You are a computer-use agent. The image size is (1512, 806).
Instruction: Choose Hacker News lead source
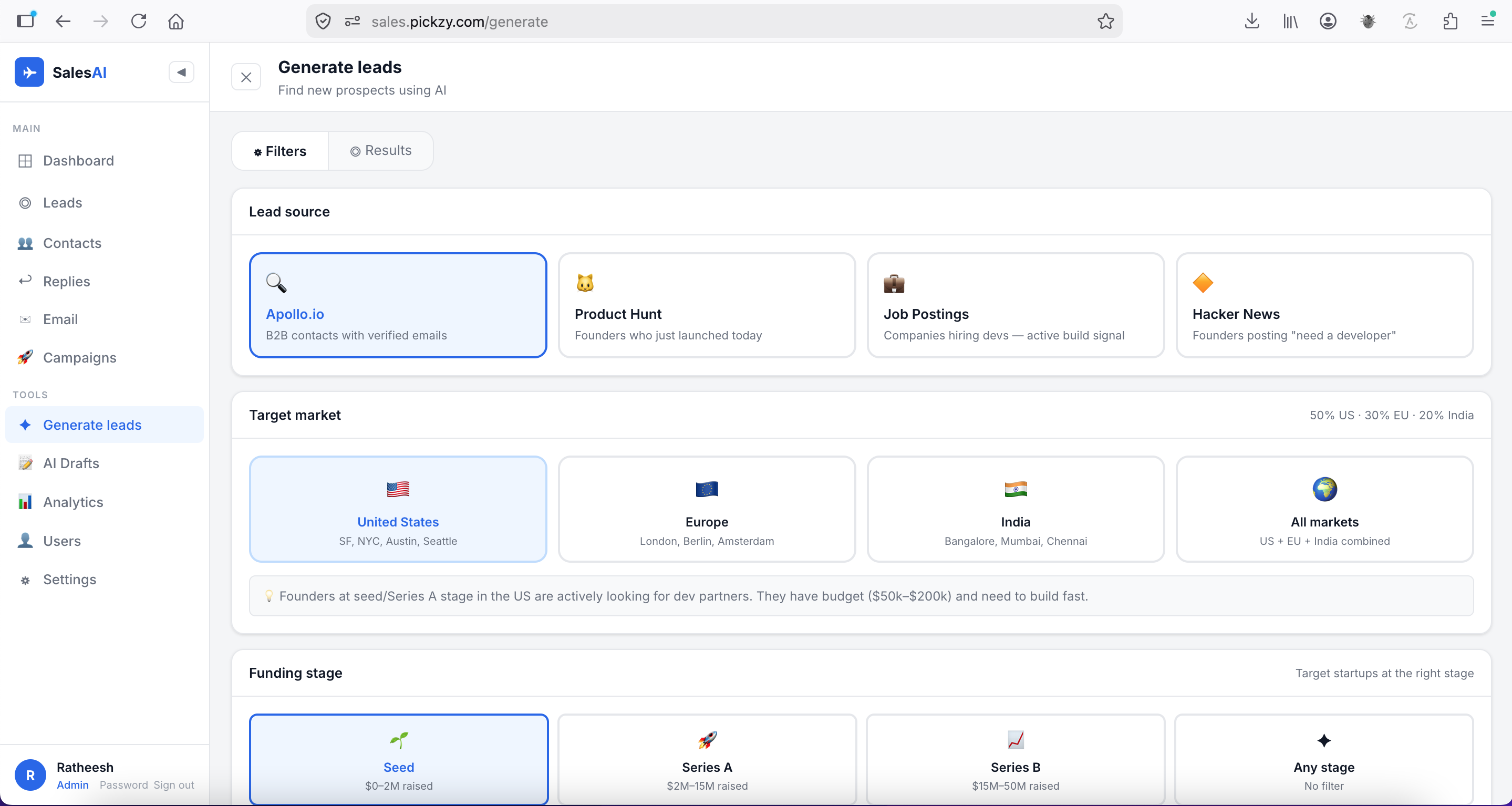(1325, 305)
